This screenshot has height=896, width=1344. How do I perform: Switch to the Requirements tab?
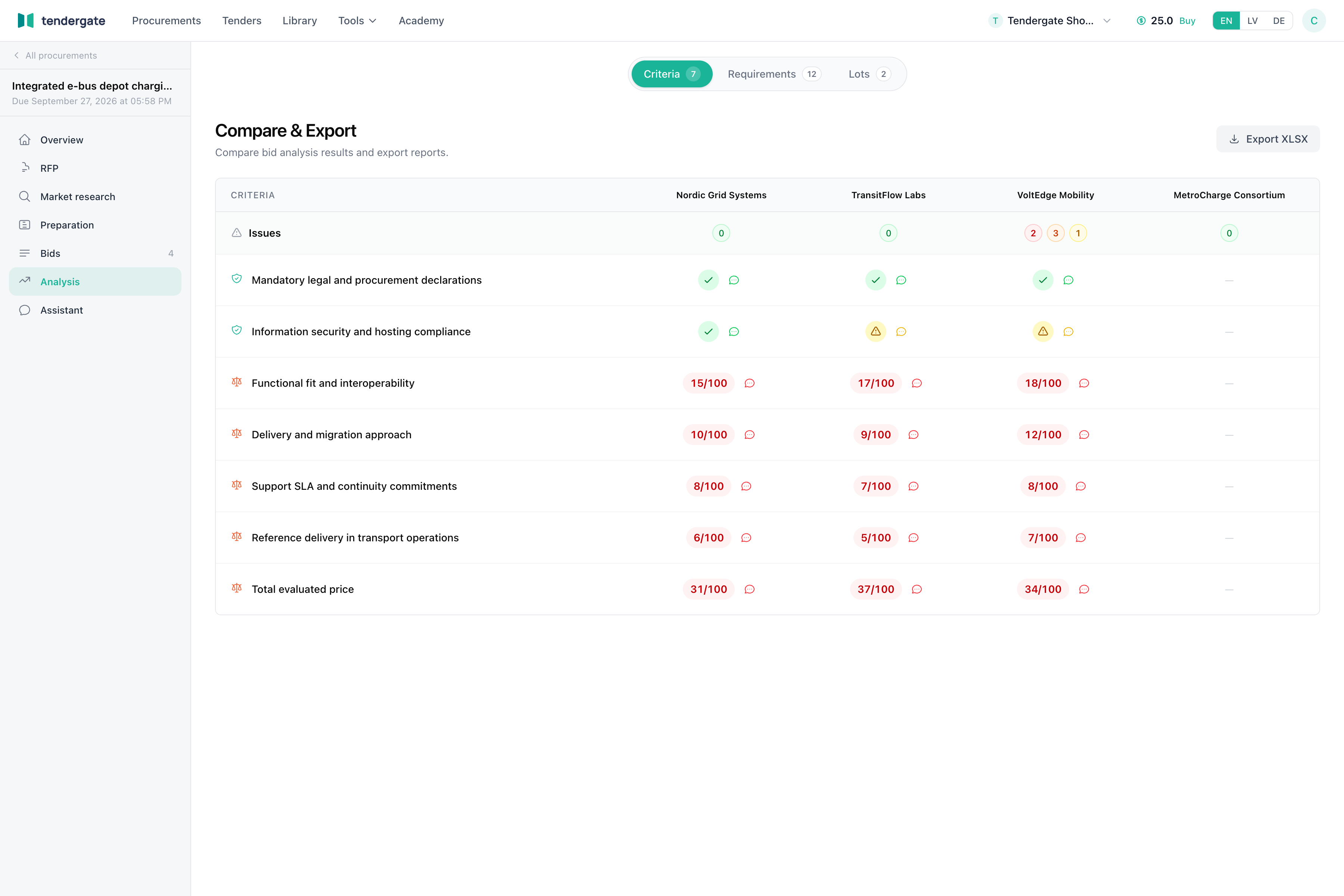point(774,74)
